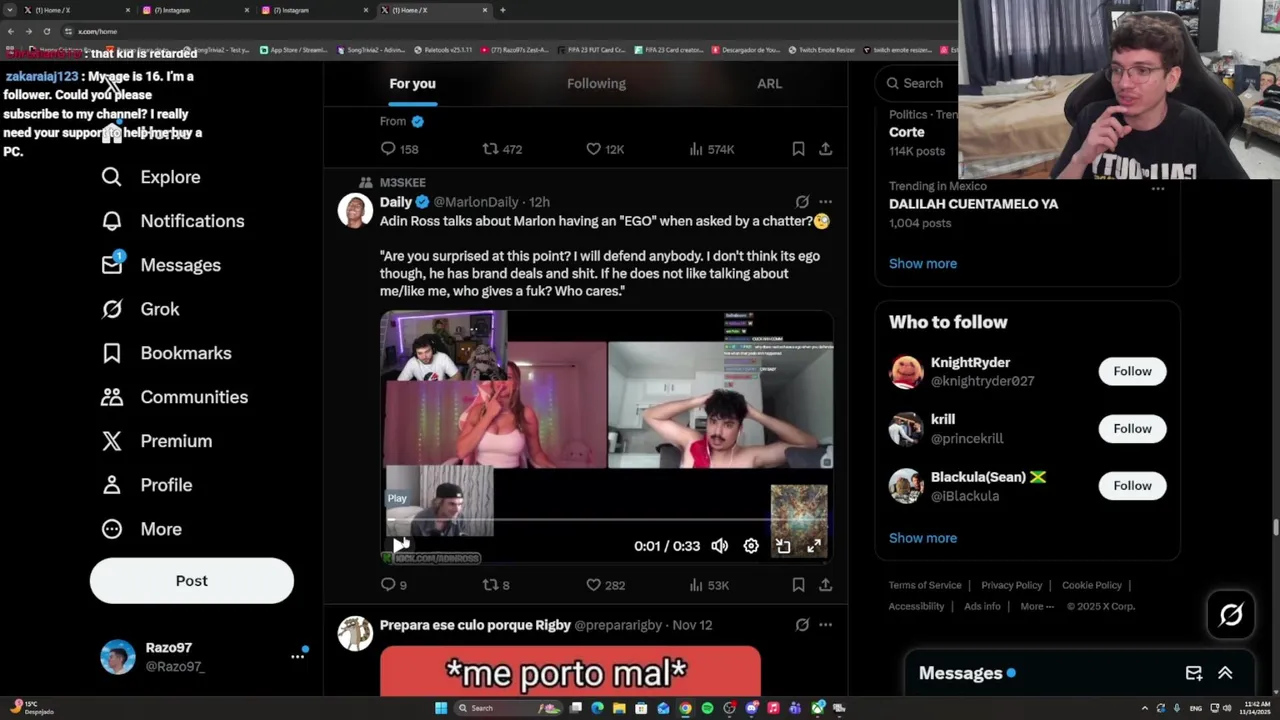Share the Daily tweet

coord(825,585)
